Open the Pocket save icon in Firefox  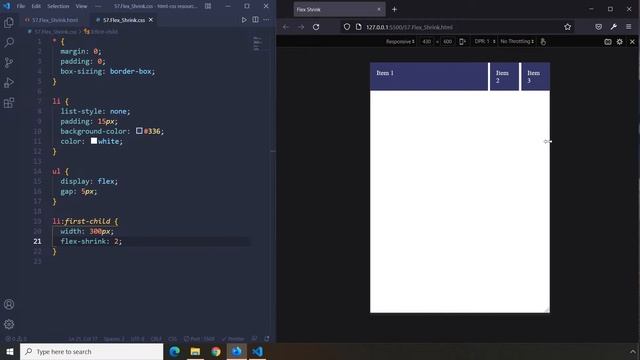click(598, 27)
